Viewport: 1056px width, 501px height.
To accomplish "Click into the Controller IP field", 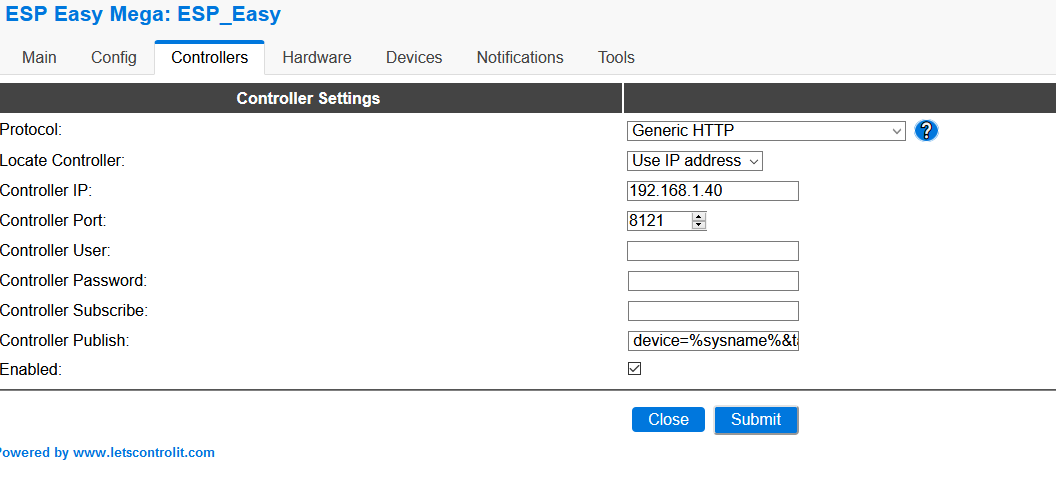I will click(x=712, y=191).
